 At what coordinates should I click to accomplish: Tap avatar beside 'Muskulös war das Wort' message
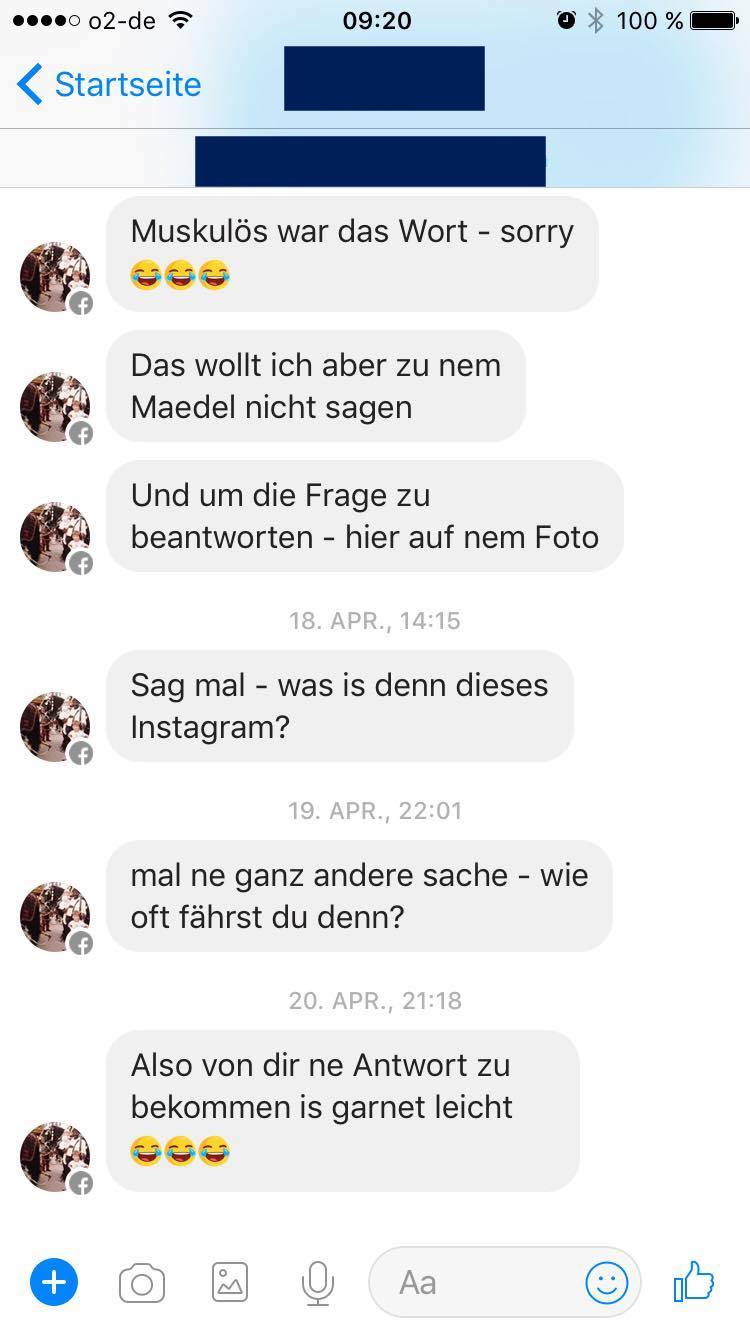pos(56,277)
